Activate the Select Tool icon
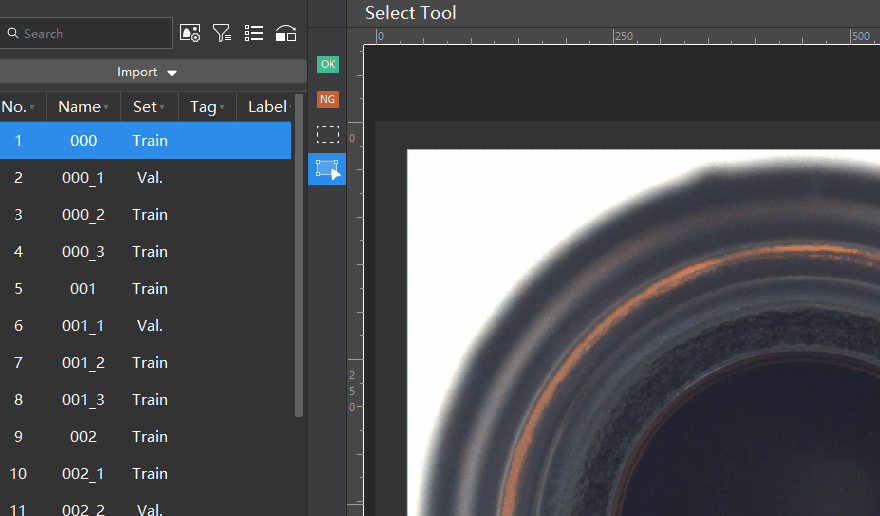Viewport: 880px width, 516px height. [x=328, y=169]
